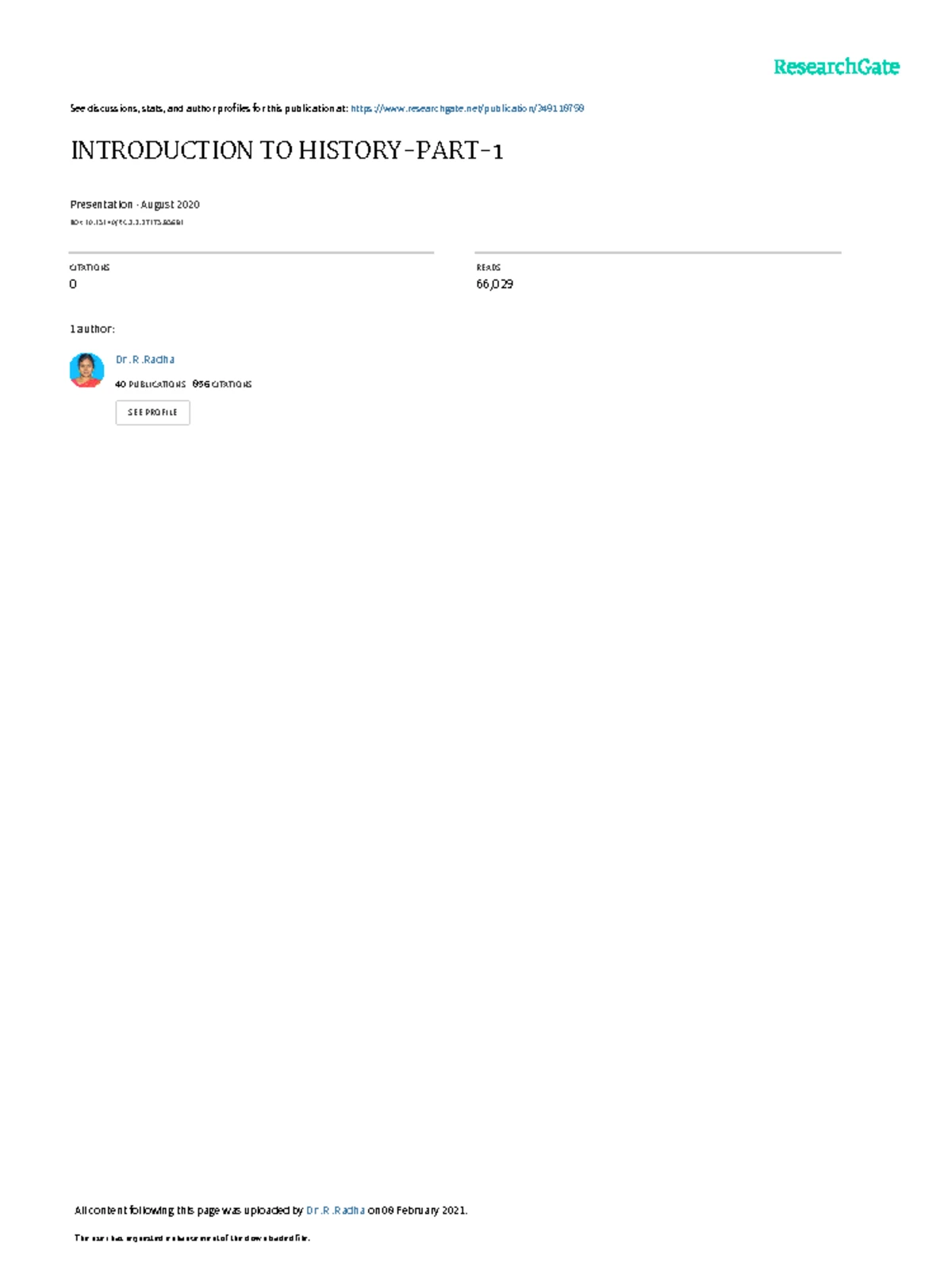
Task: Click the READS label
Action: pyautogui.click(x=489, y=267)
